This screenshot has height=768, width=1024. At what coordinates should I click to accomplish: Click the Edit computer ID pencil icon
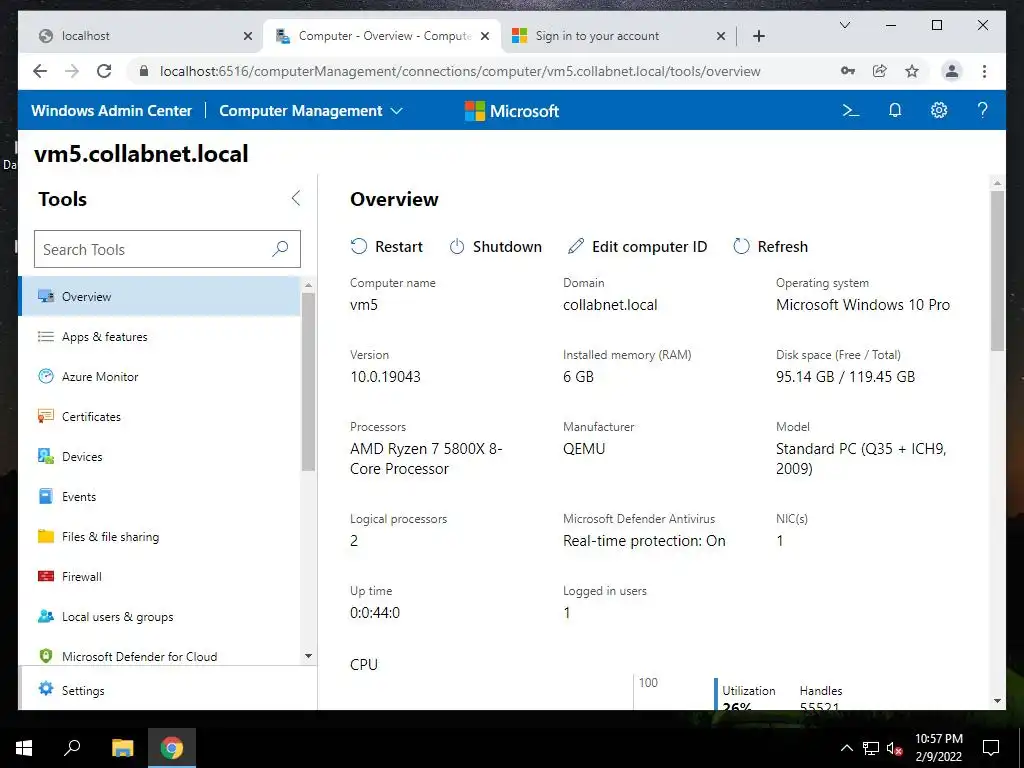tap(575, 246)
